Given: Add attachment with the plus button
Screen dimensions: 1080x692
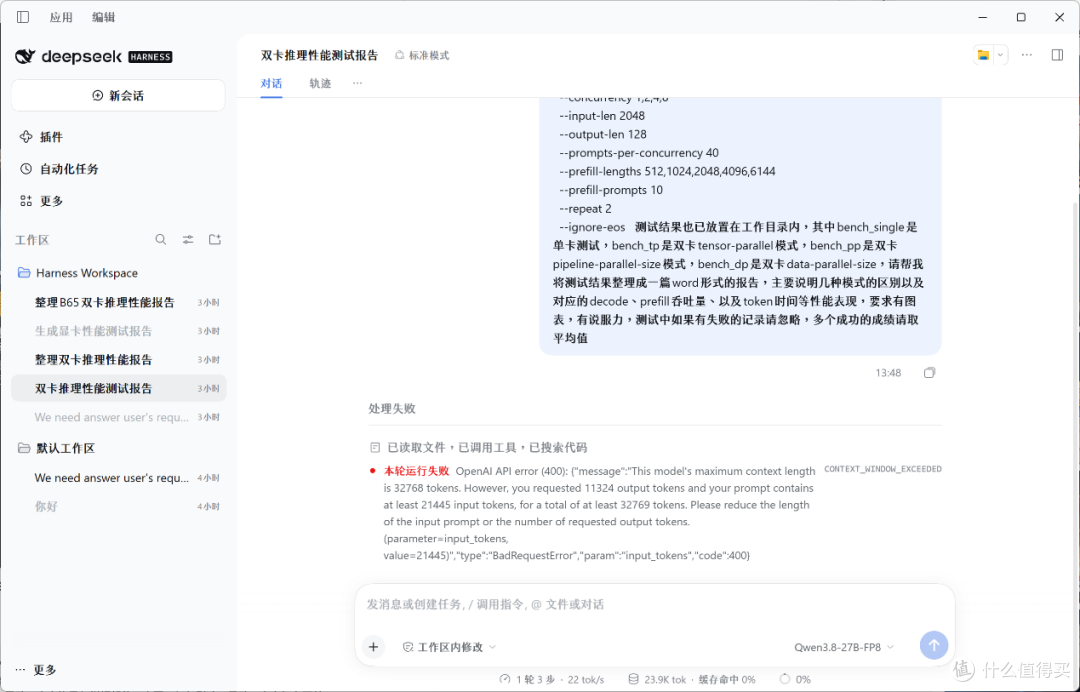Looking at the screenshot, I should (373, 647).
